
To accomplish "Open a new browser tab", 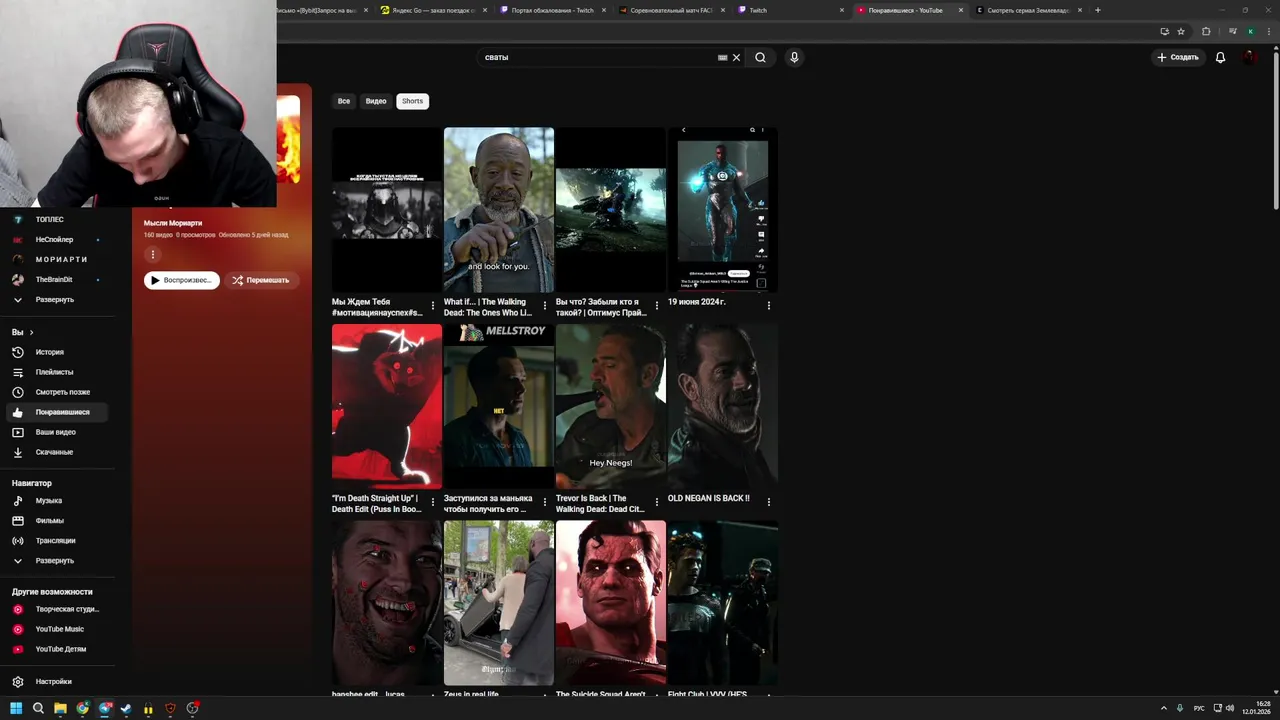I will pyautogui.click(x=1097, y=10).
